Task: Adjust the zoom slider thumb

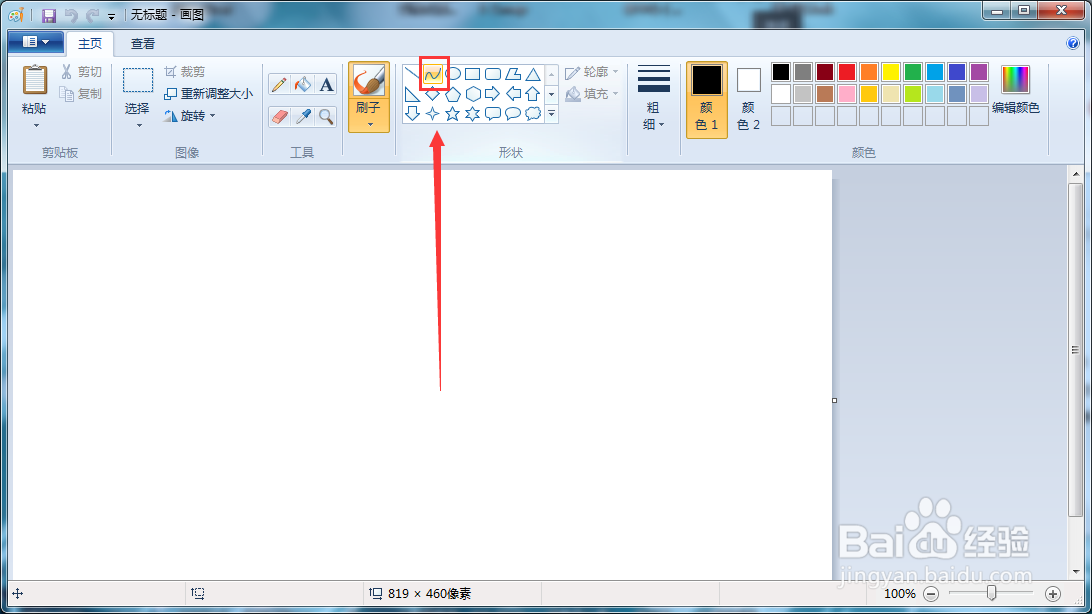Action: point(991,593)
